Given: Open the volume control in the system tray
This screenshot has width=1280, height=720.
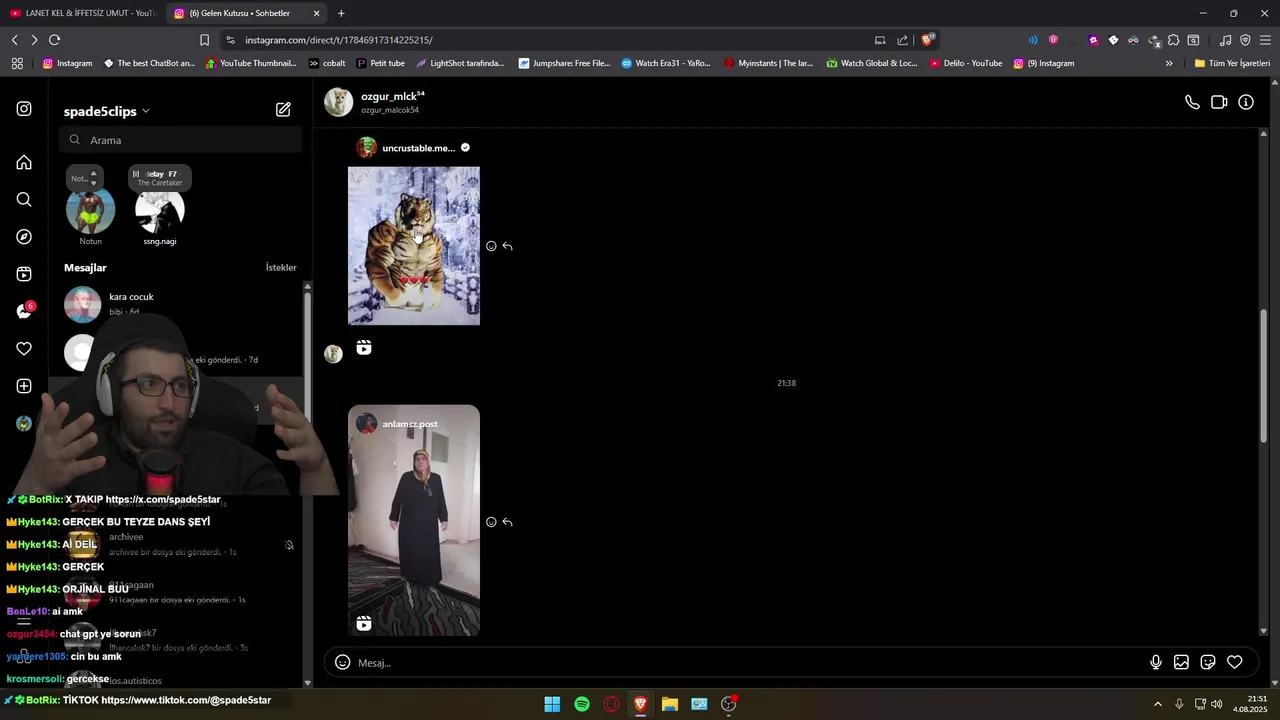Looking at the screenshot, I should pos(1217,704).
